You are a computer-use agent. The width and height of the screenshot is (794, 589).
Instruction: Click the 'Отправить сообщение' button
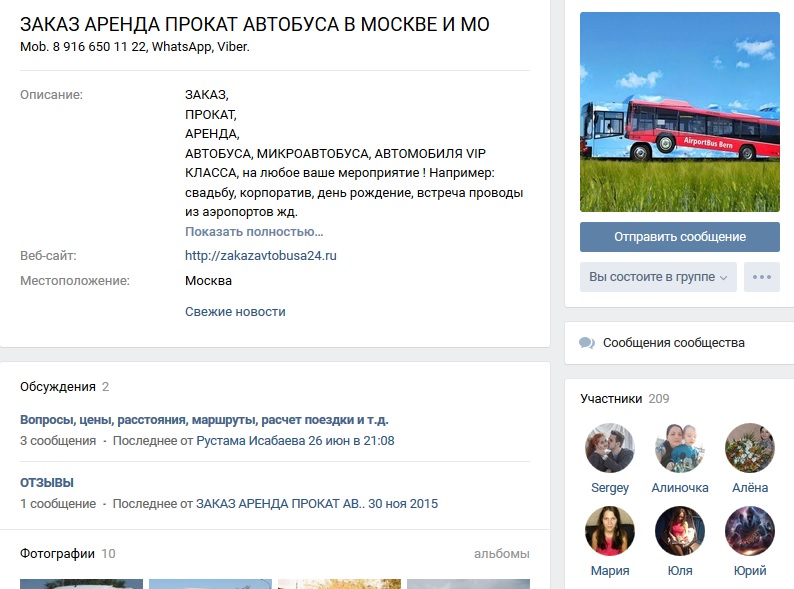point(680,237)
